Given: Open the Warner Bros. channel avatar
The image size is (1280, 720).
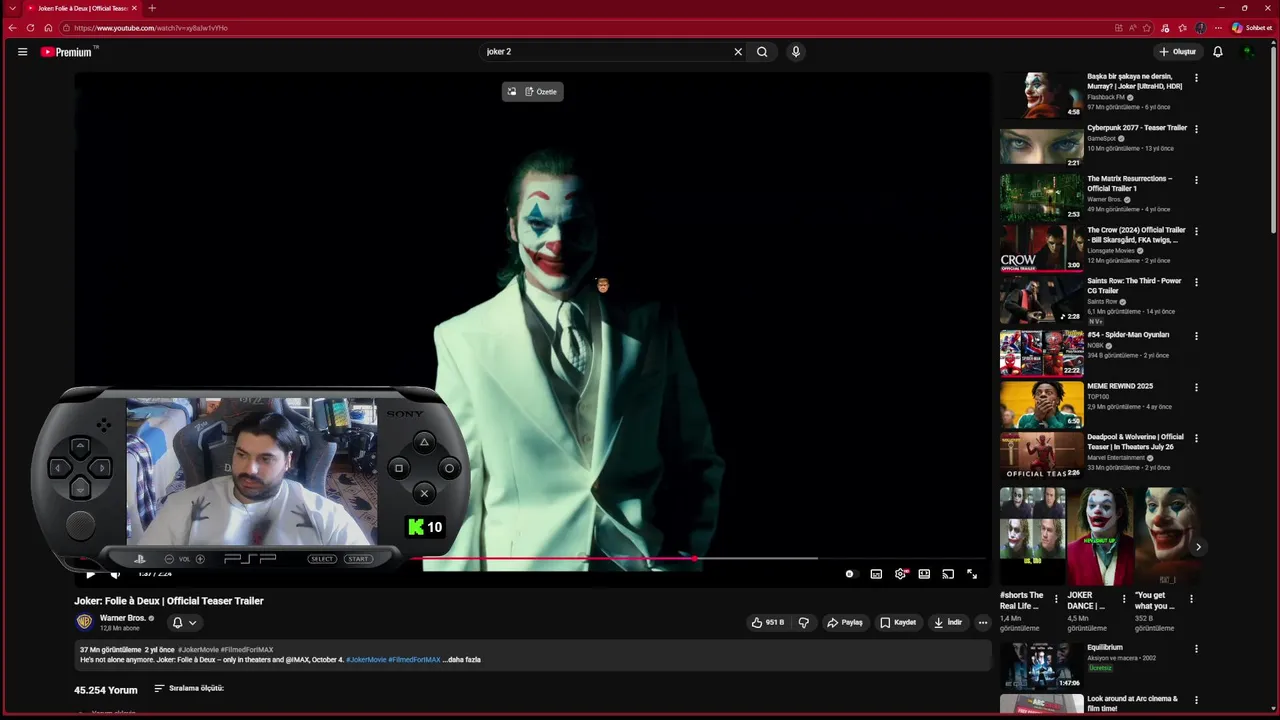Looking at the screenshot, I should (x=84, y=622).
